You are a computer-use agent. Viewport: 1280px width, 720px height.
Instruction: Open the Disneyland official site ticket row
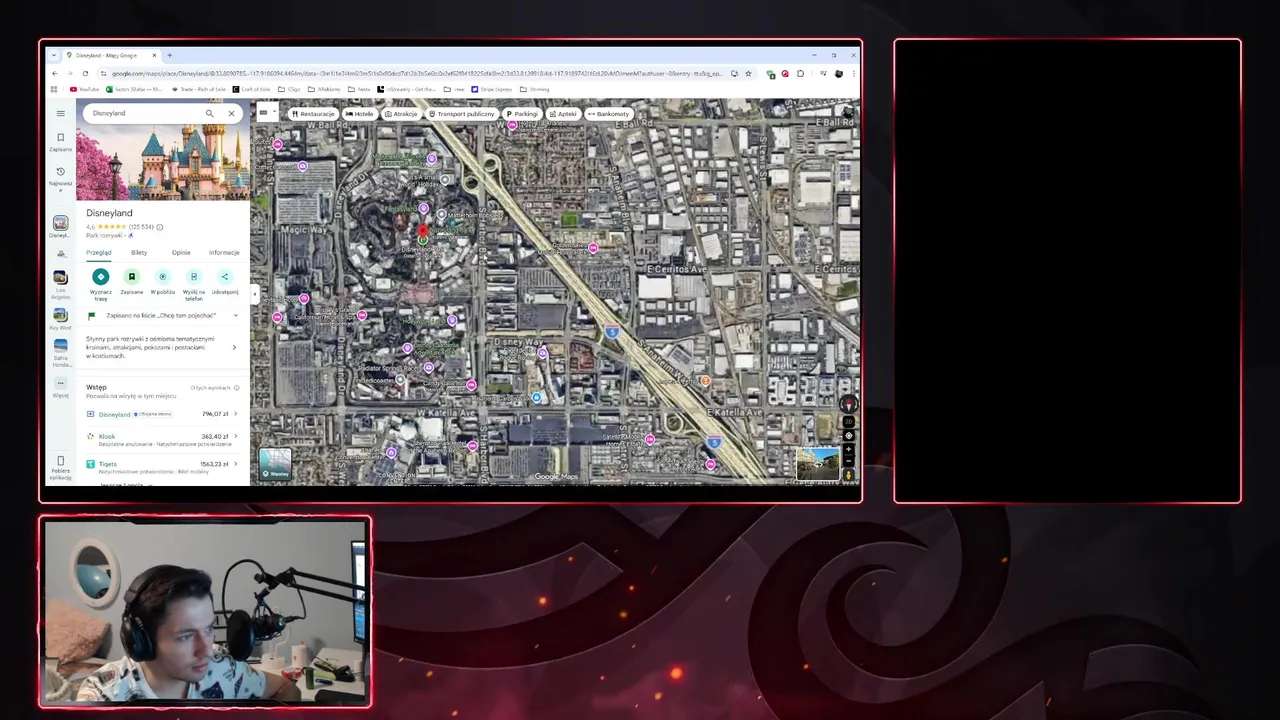point(163,414)
